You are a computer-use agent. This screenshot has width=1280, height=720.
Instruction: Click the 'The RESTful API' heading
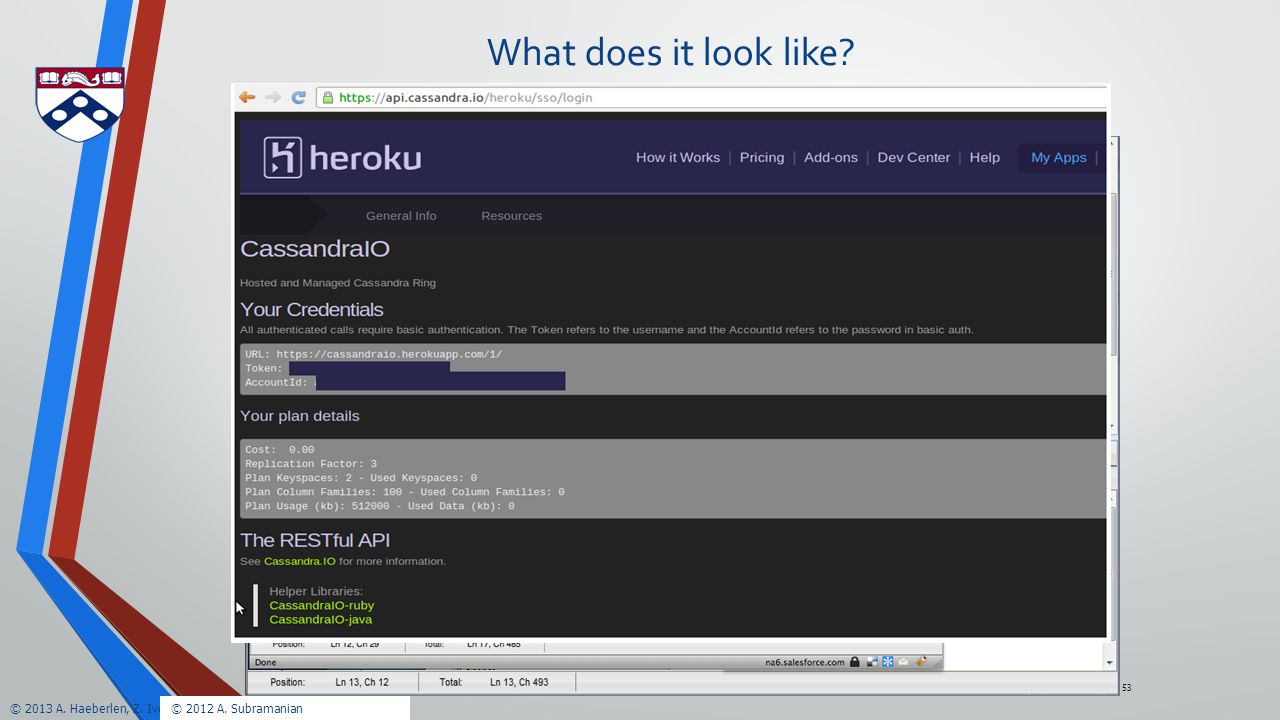click(x=315, y=540)
